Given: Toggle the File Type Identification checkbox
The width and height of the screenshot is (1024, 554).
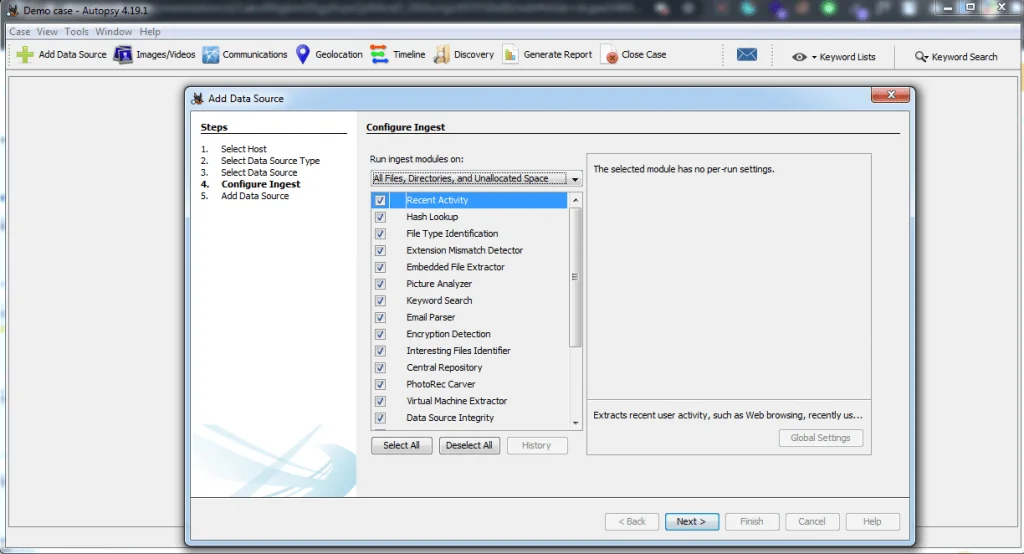Looking at the screenshot, I should [x=380, y=234].
